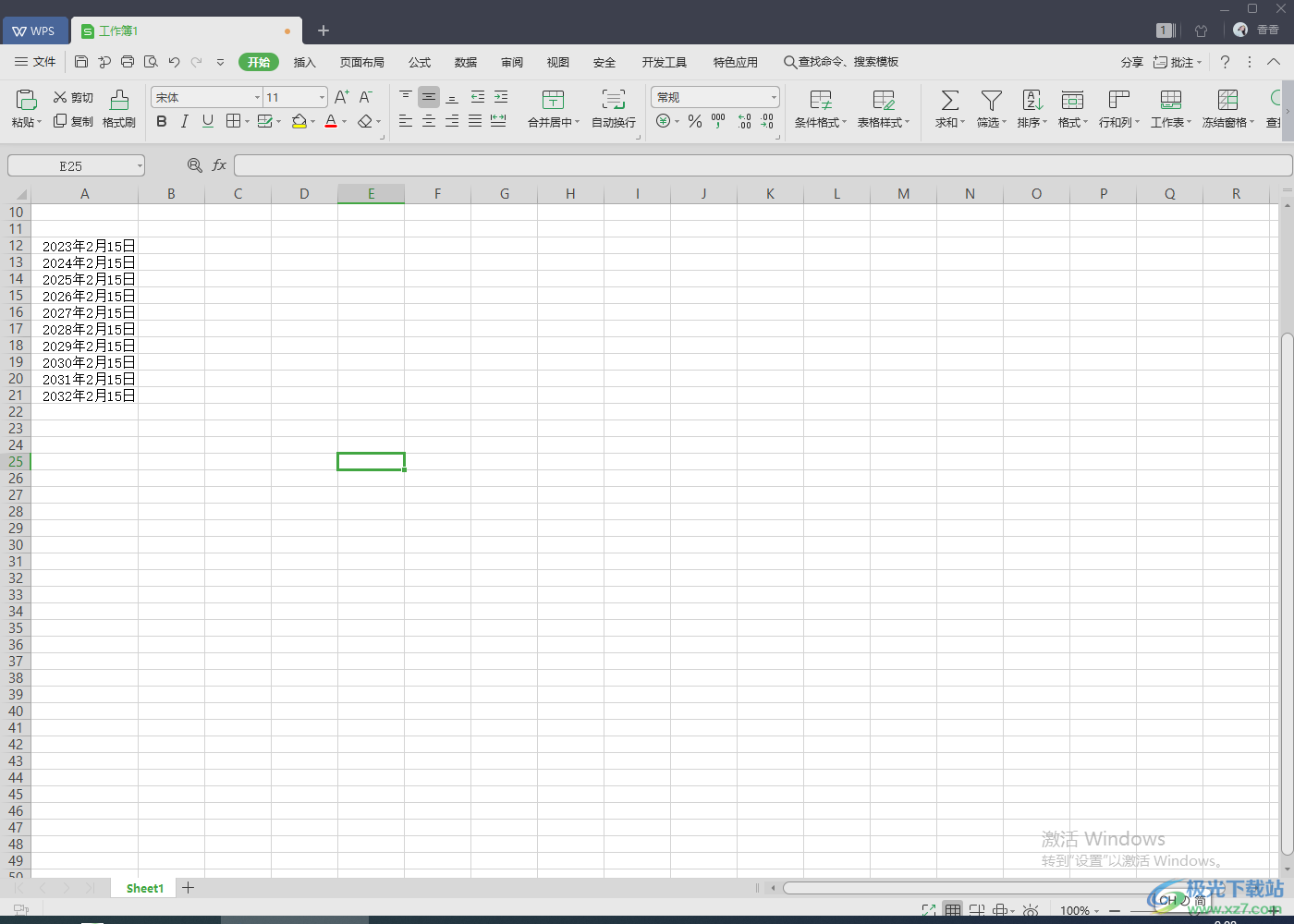Select cell containing 2027年2月15日
Viewport: 1294px width, 924px height.
[85, 312]
